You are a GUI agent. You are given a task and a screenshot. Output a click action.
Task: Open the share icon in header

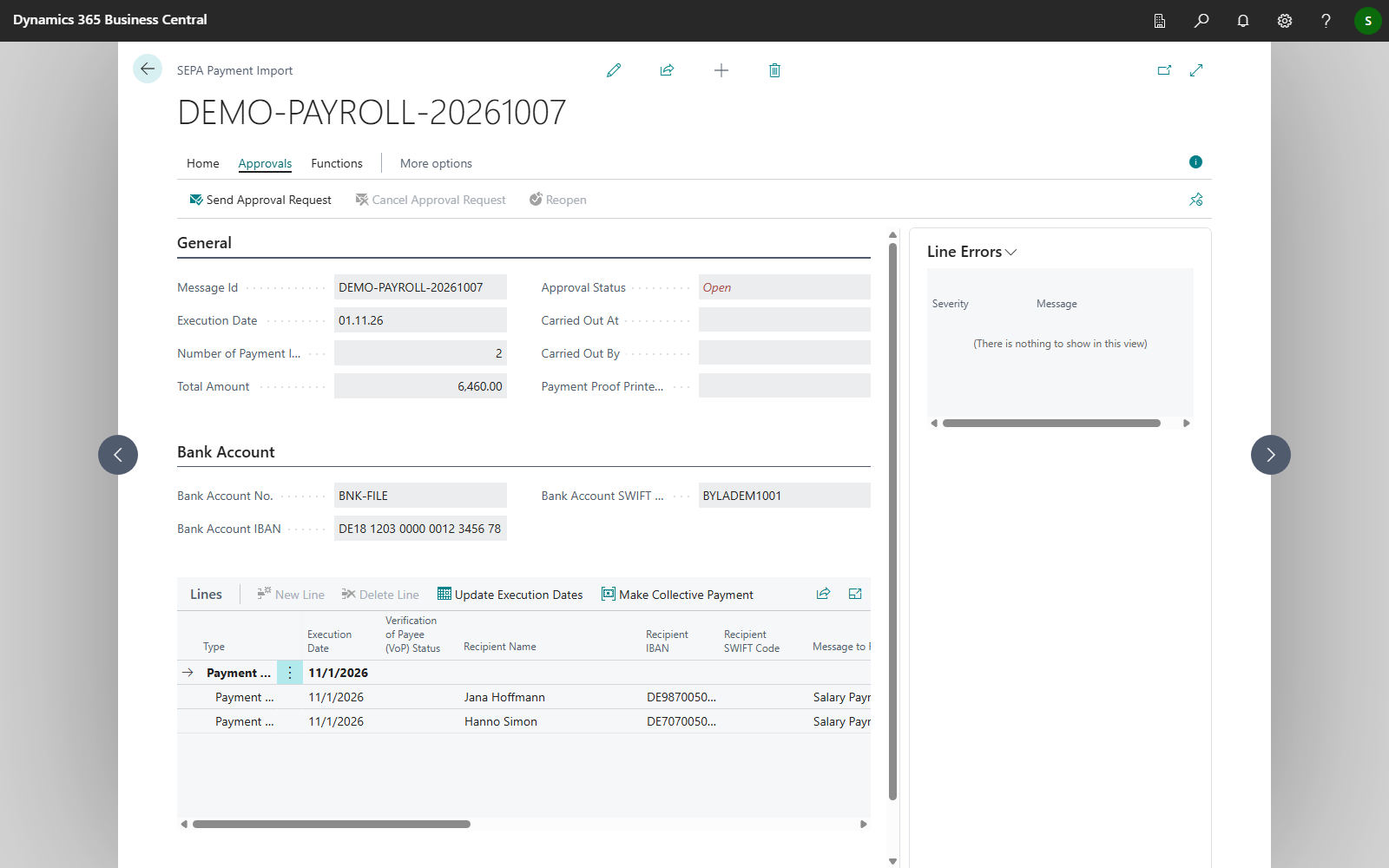667,70
